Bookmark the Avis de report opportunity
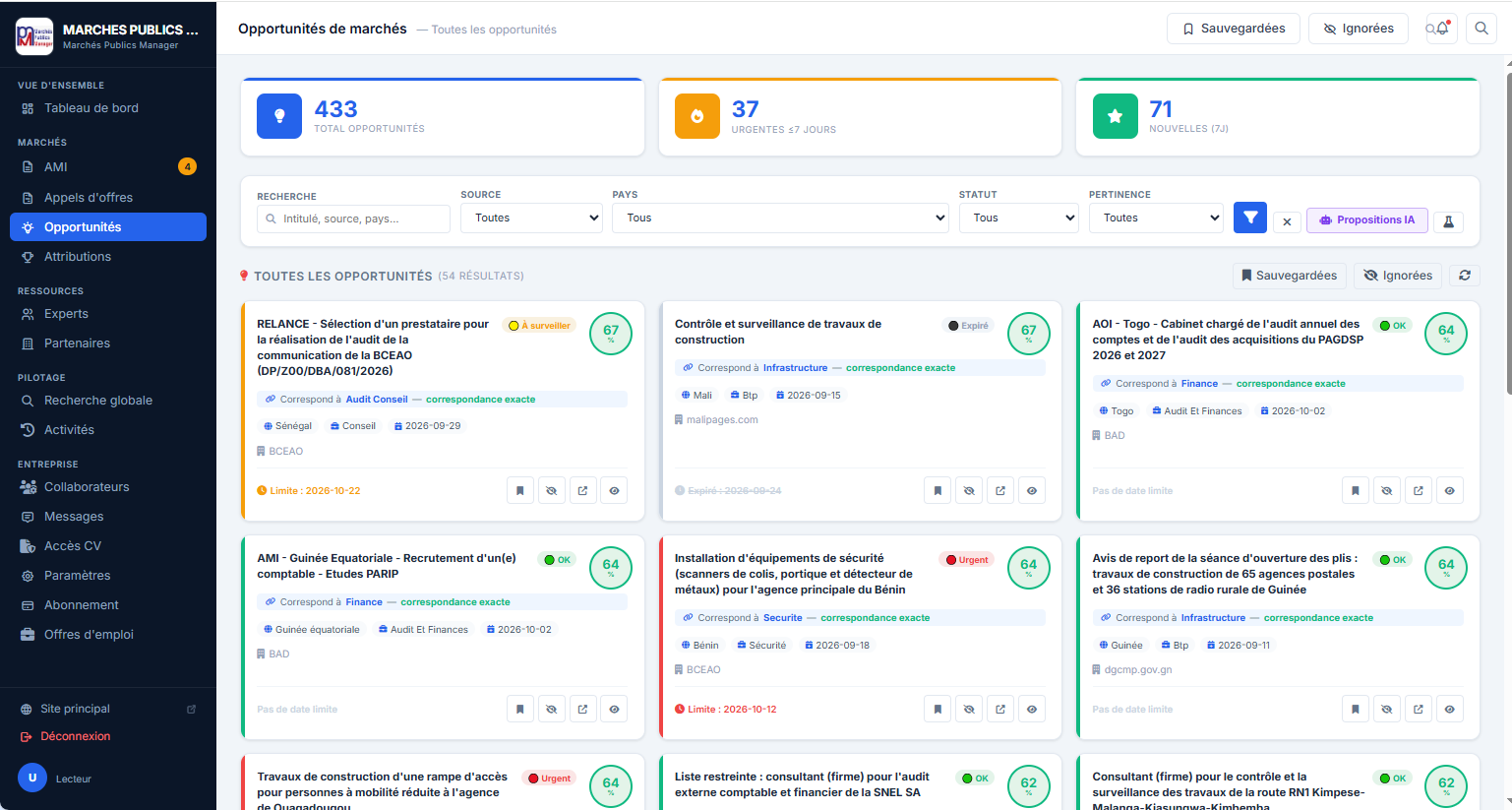 (1355, 709)
